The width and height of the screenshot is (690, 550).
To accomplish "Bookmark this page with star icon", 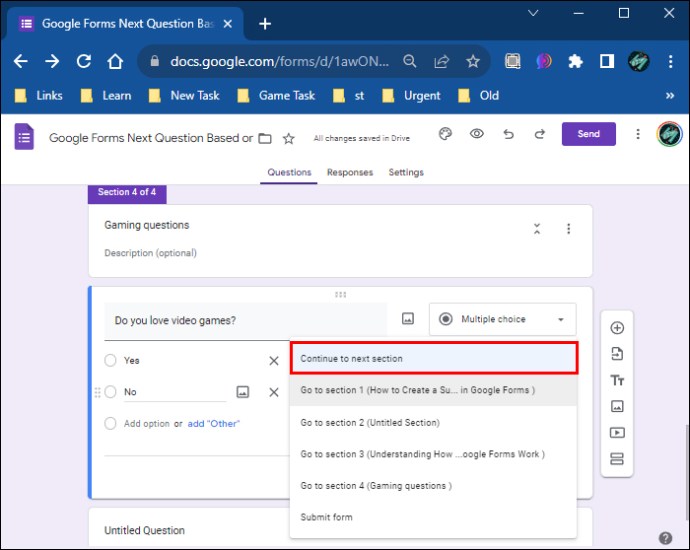I will [x=473, y=61].
